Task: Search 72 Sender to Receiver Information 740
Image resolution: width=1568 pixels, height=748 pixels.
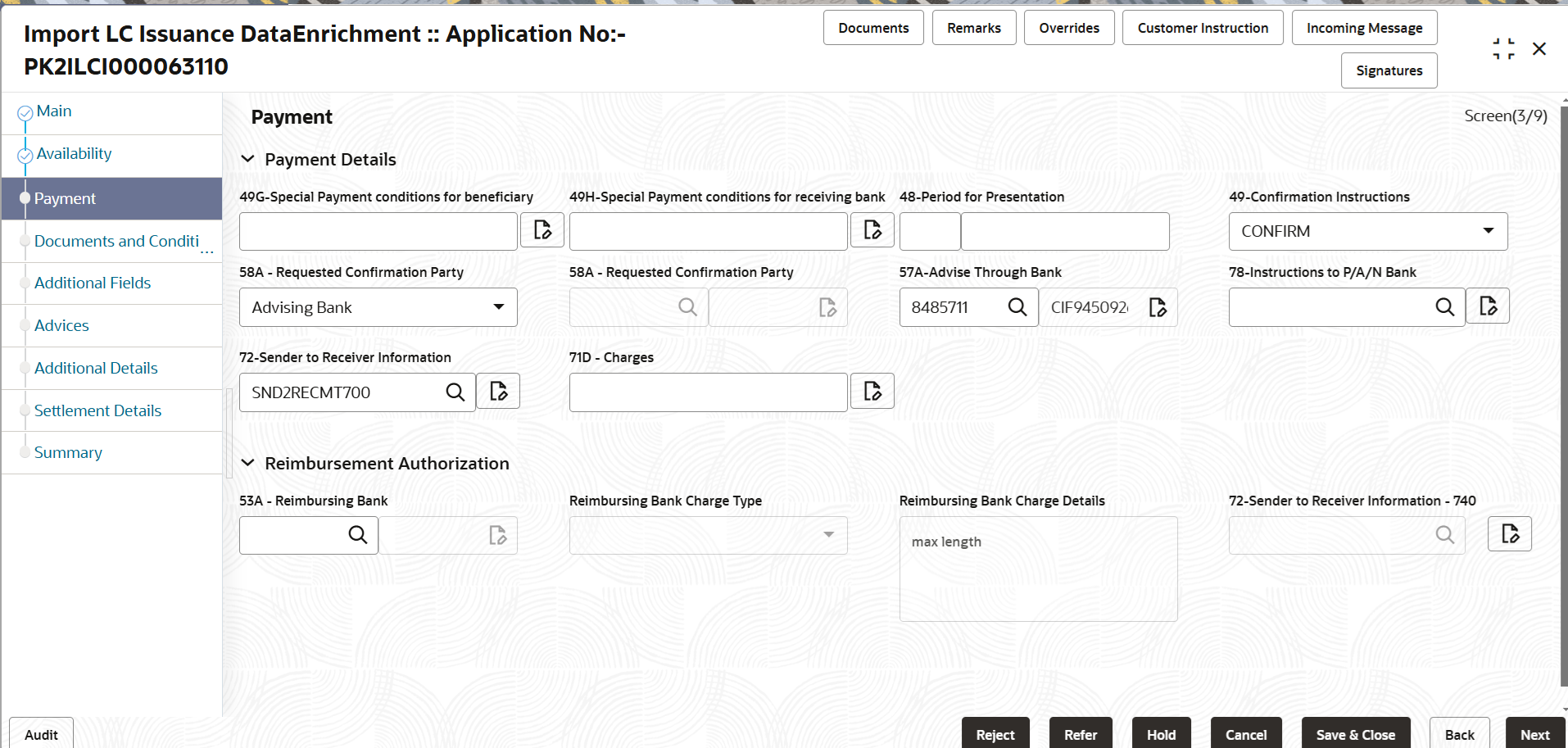Action: coord(1445,535)
